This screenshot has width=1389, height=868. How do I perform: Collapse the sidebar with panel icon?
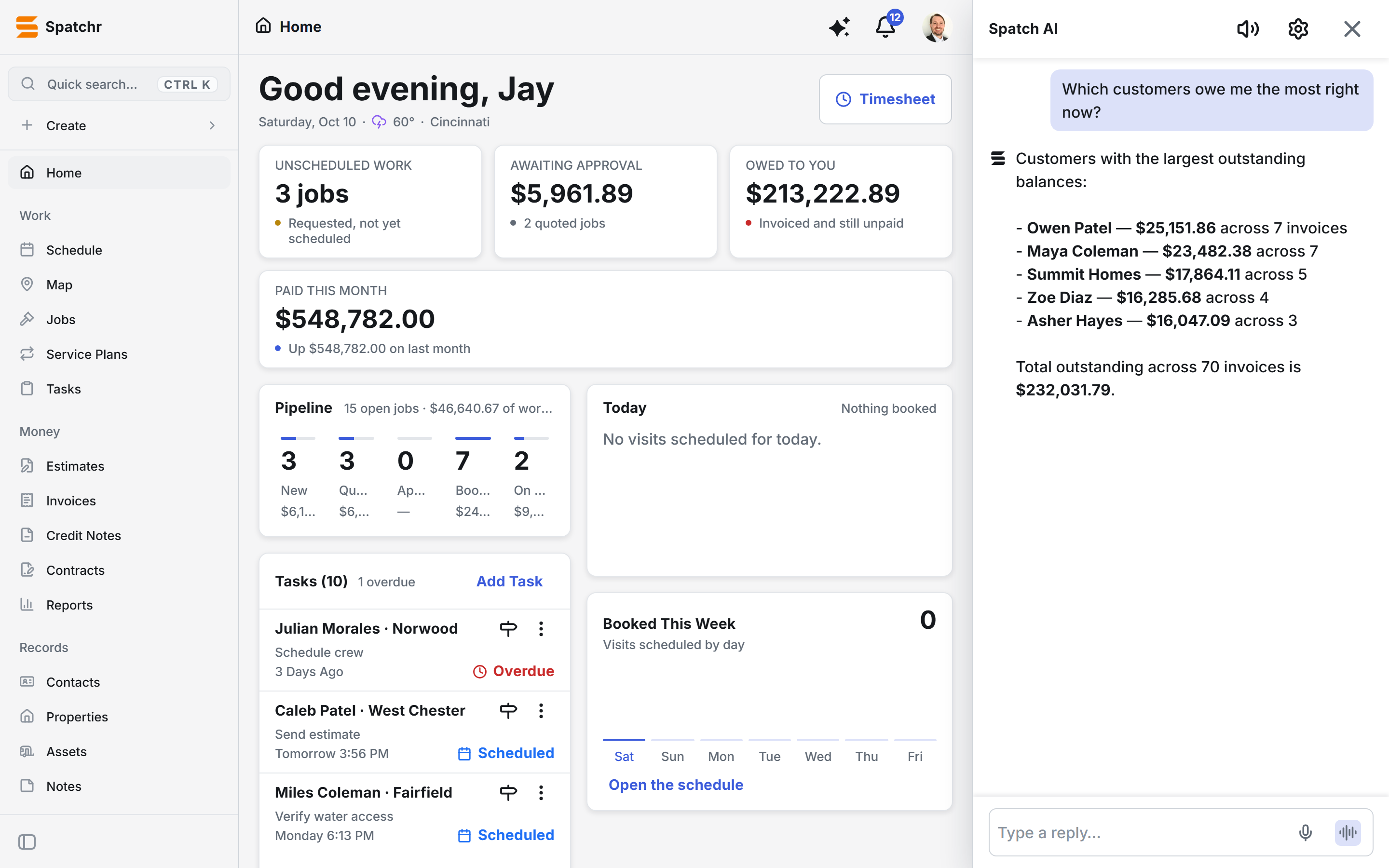(27, 841)
